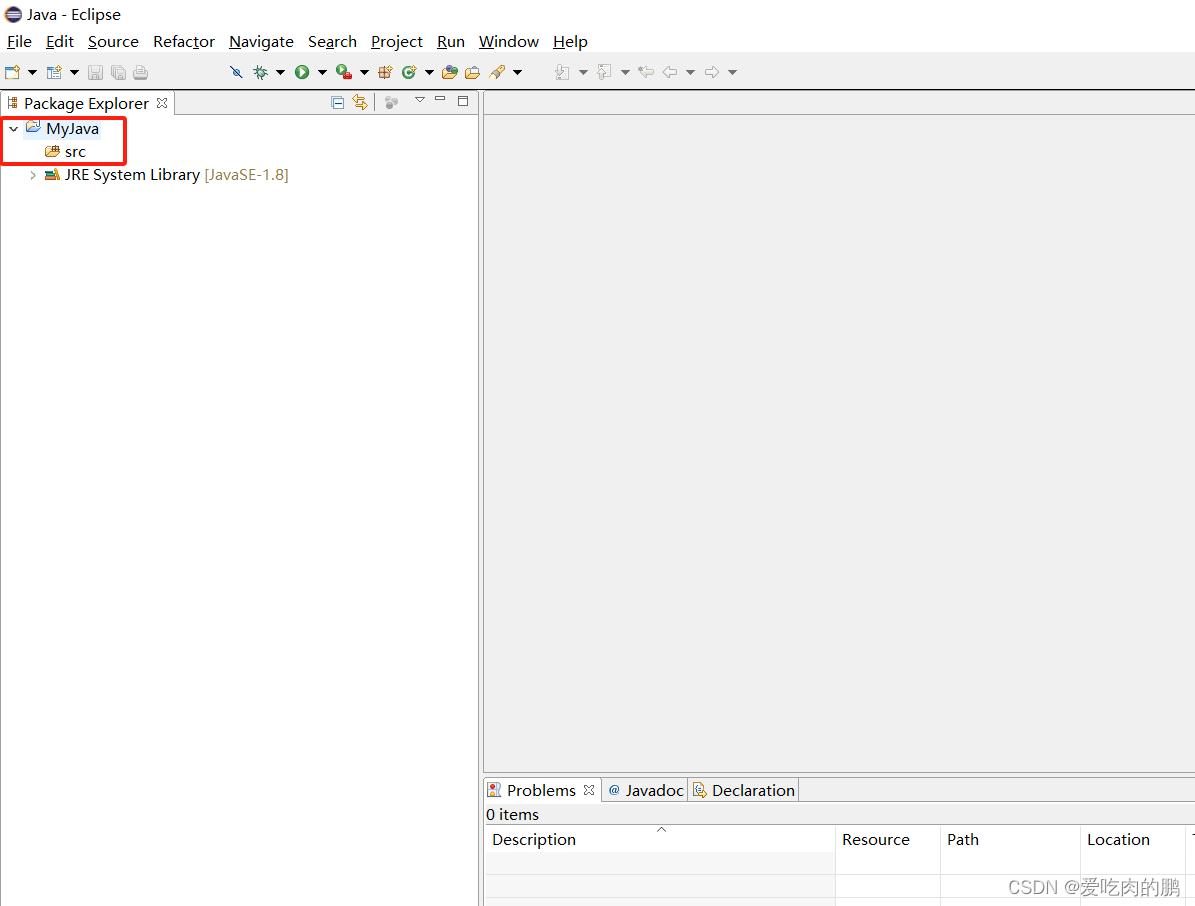Click Collapse All in Package Explorer

[338, 102]
